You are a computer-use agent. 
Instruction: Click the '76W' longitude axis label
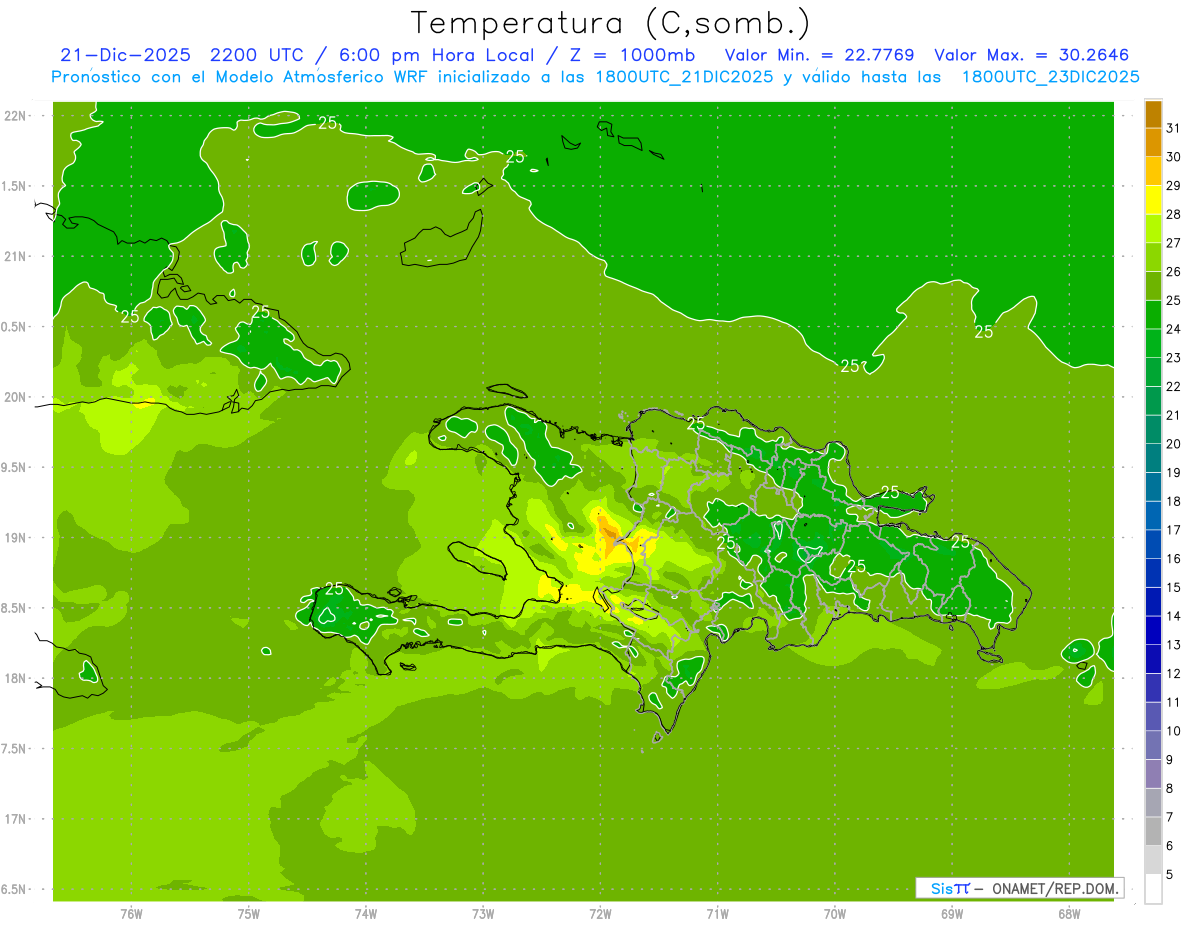click(131, 914)
